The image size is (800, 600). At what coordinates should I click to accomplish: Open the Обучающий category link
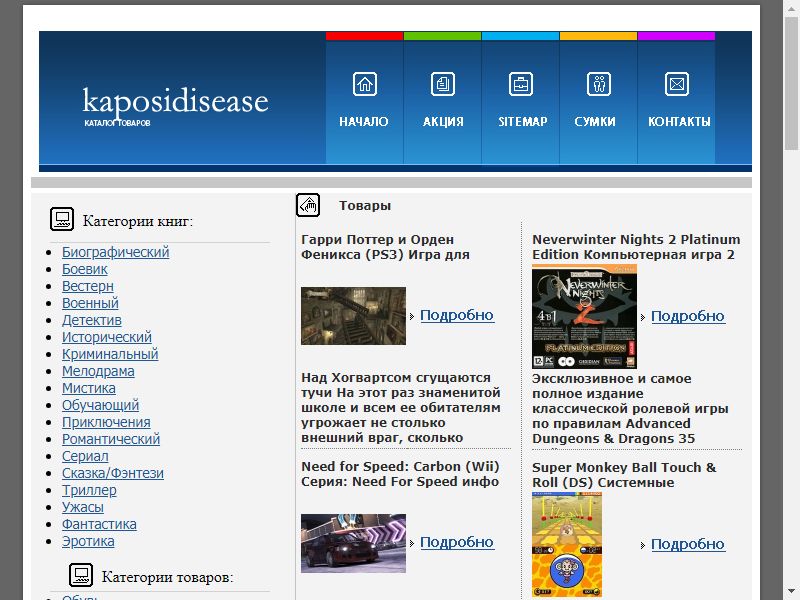coord(101,405)
